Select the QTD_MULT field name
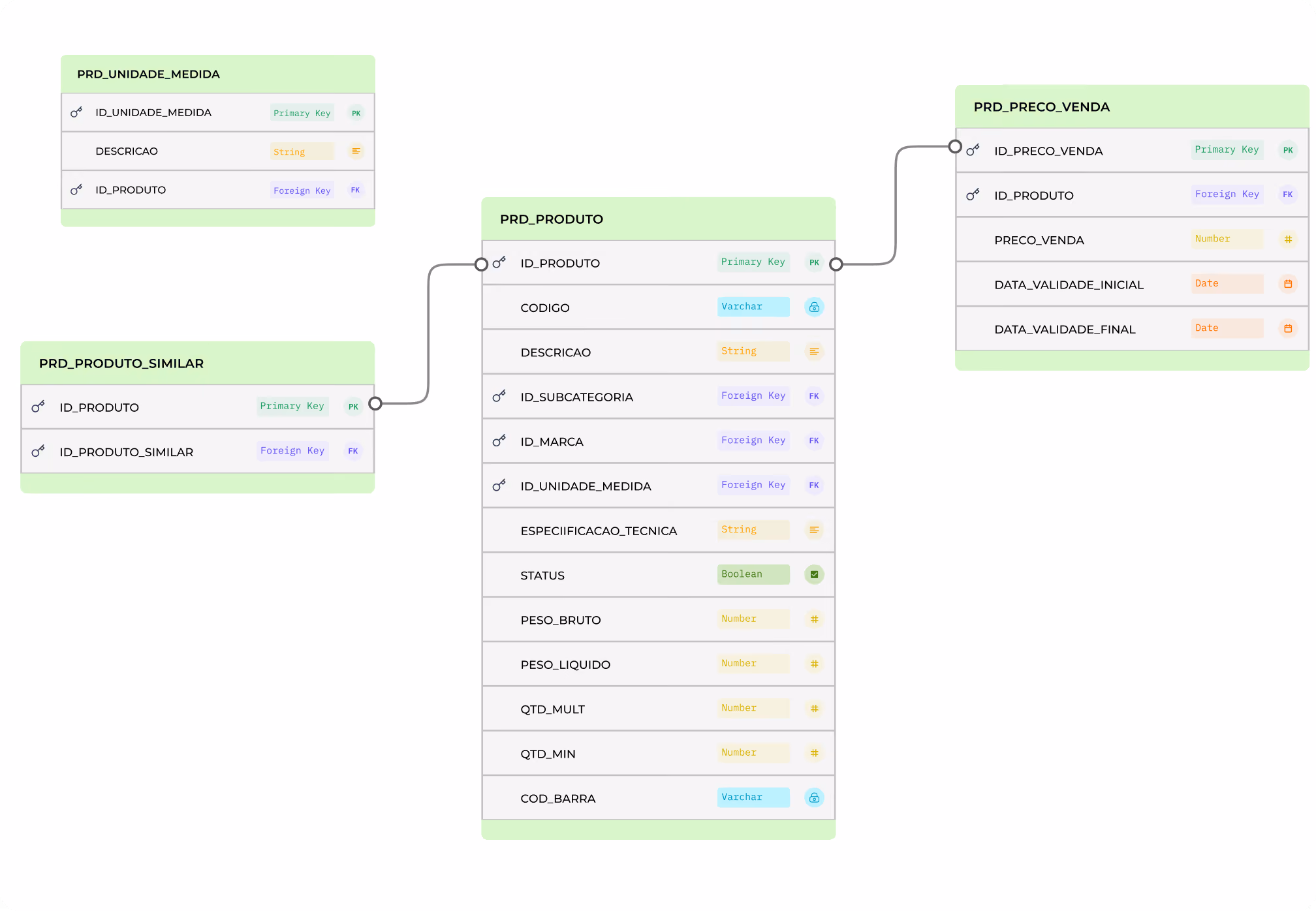This screenshot has width=1316, height=911. pos(553,709)
